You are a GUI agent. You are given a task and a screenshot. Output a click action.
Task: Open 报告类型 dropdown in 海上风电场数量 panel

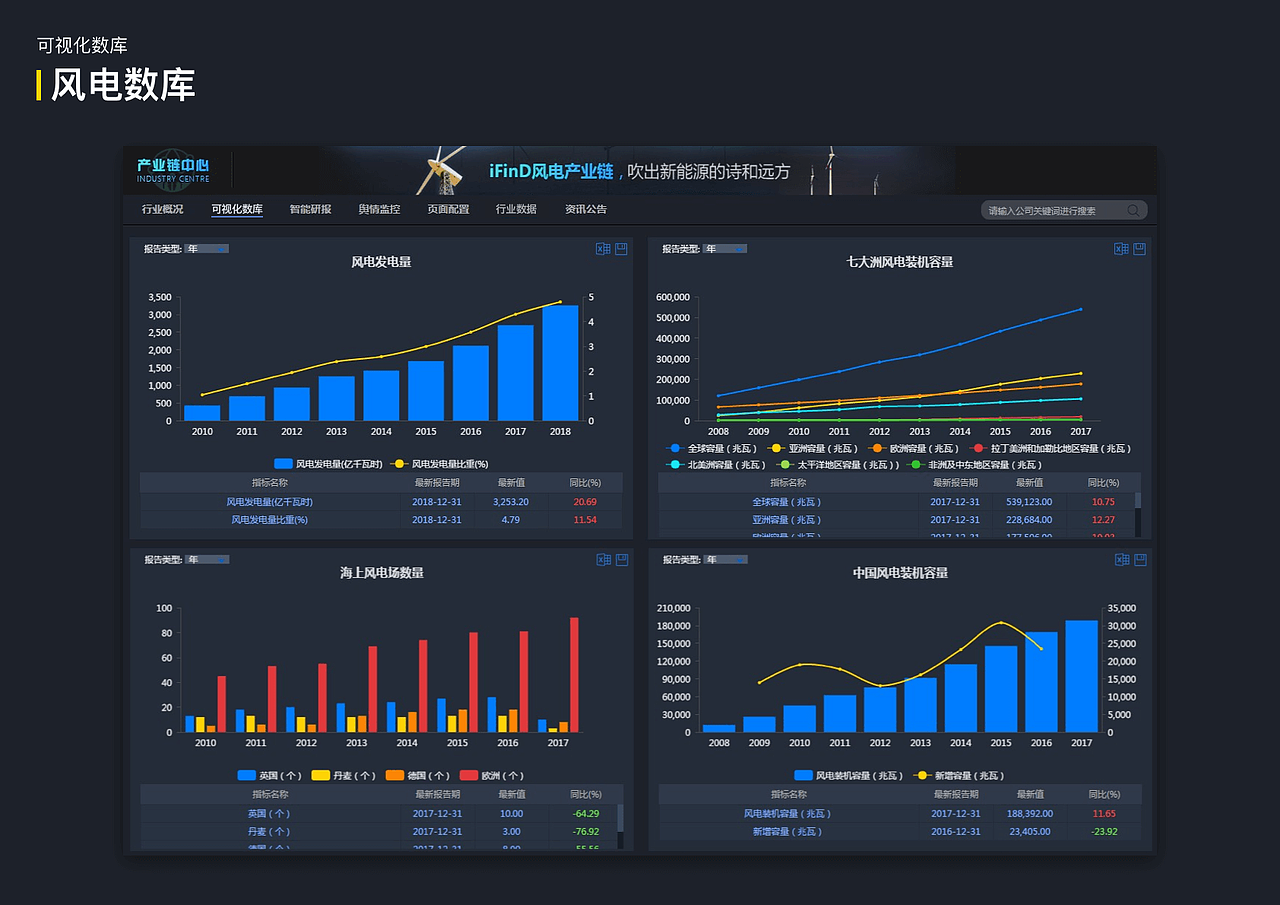click(x=207, y=560)
